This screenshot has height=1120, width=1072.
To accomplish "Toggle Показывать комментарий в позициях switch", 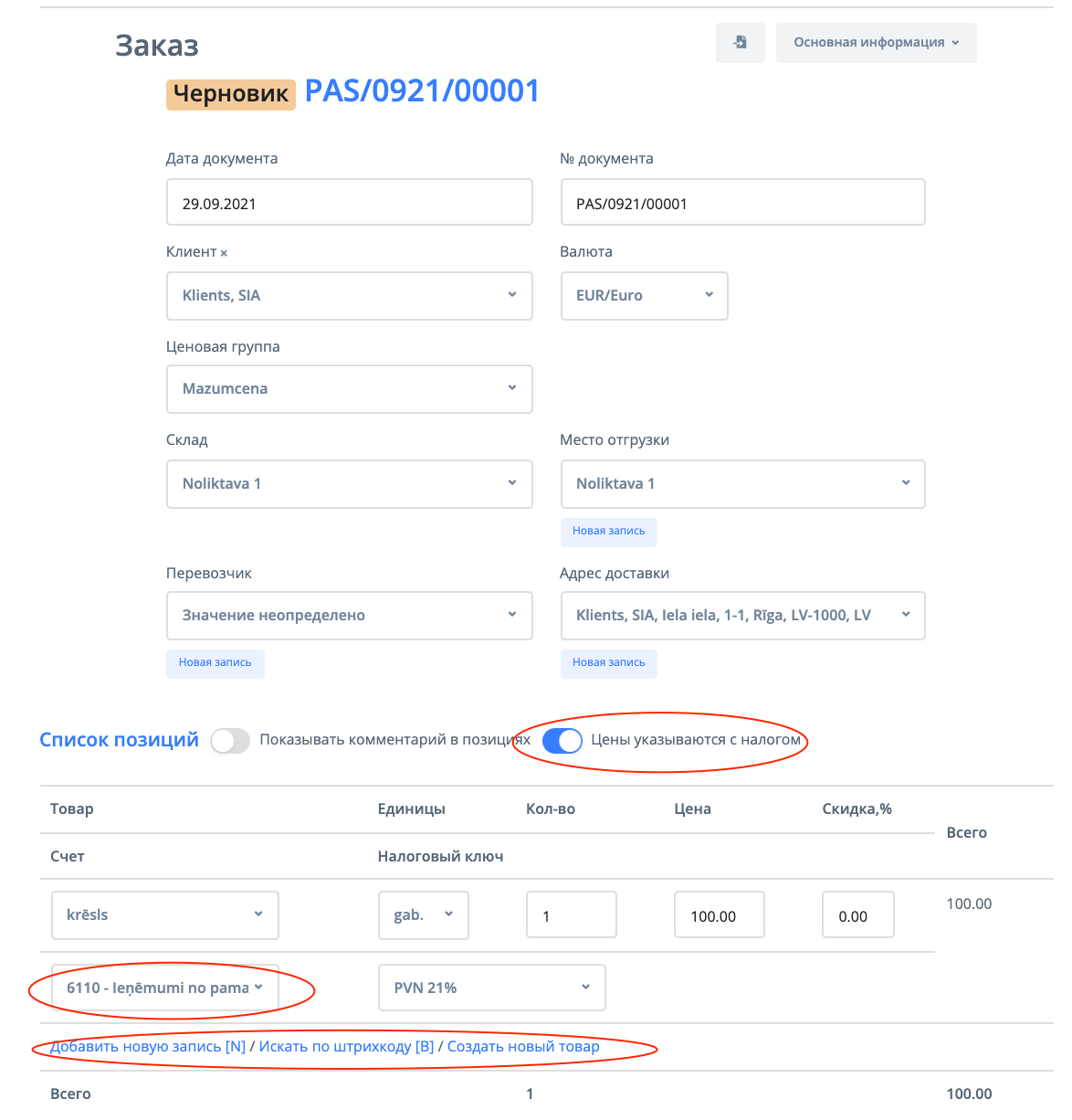I will click(230, 741).
